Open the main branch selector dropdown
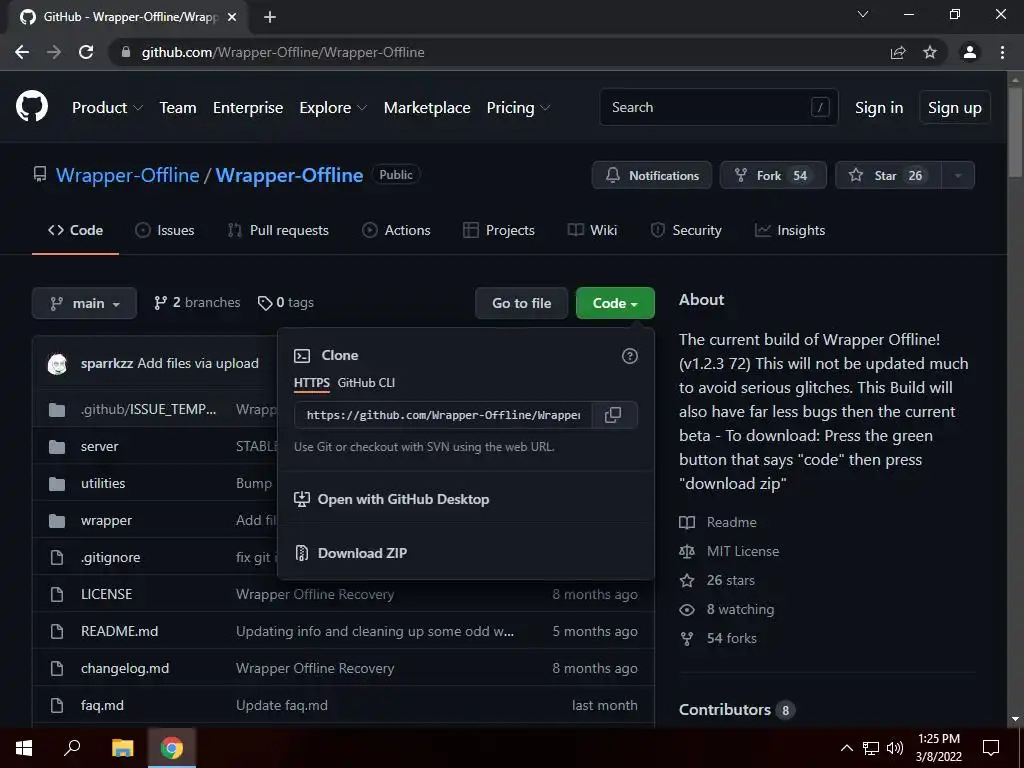The image size is (1024, 768). click(84, 304)
